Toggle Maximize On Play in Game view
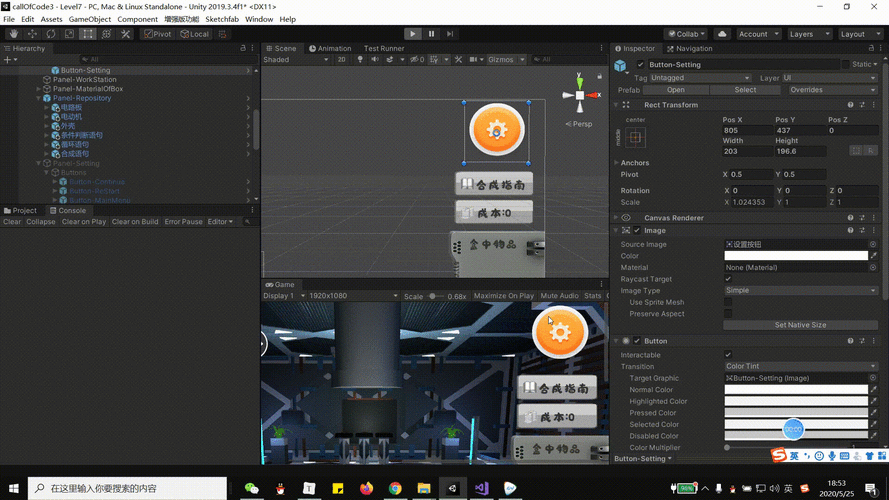This screenshot has height=500, width=889. 503,296
